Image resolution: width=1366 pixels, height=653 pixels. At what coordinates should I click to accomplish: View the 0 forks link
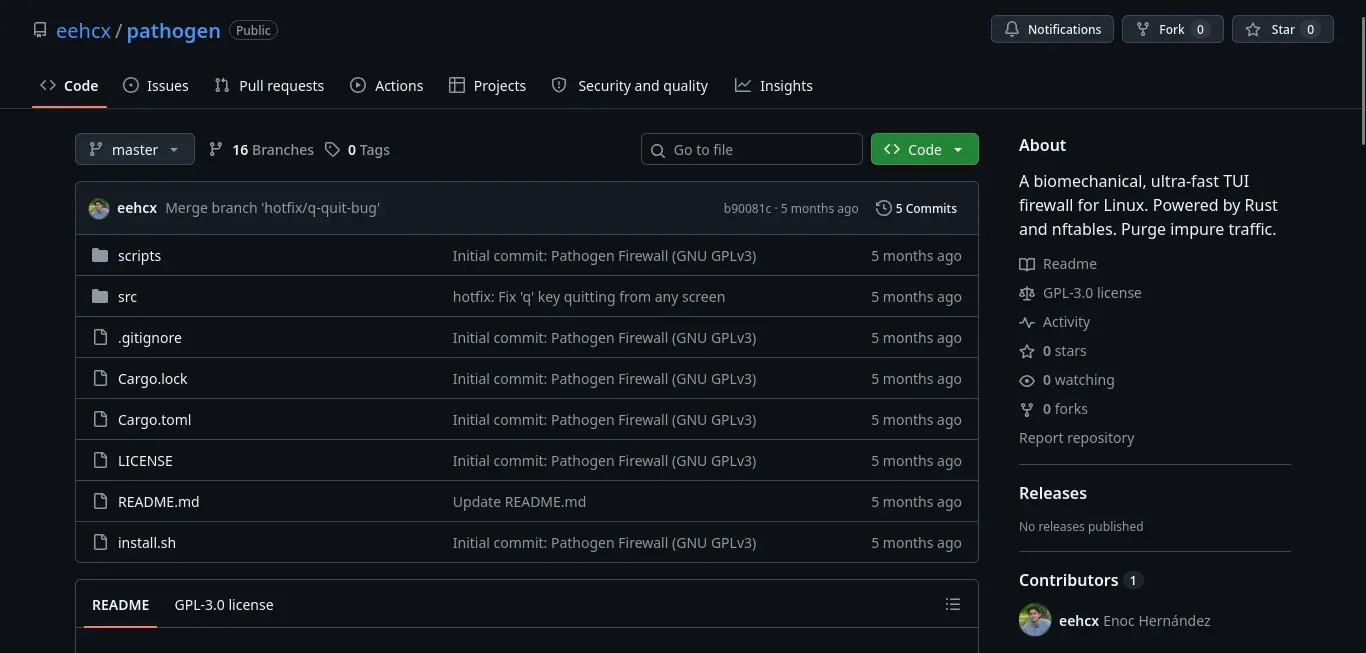(1054, 409)
